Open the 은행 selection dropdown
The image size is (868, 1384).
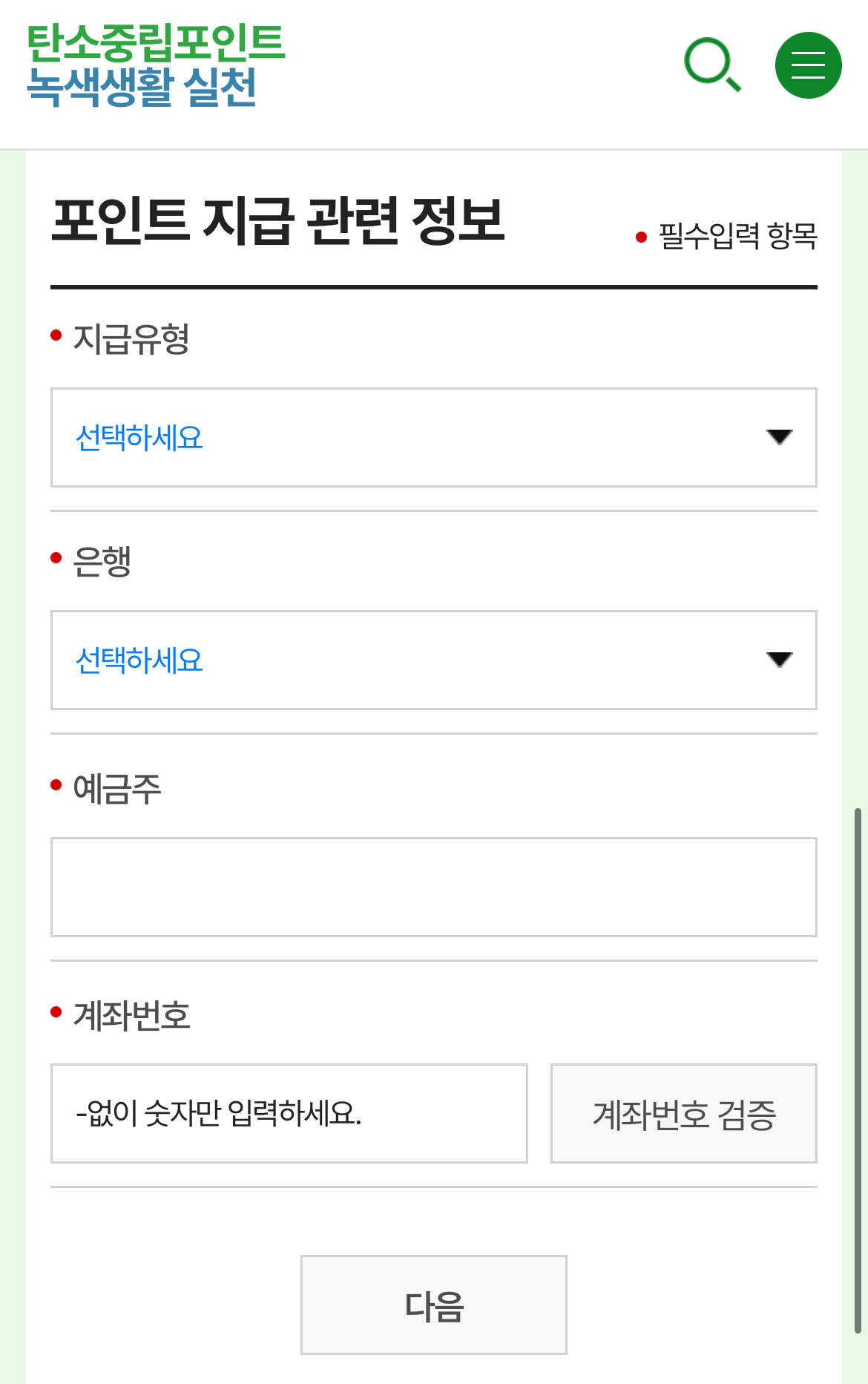click(433, 660)
